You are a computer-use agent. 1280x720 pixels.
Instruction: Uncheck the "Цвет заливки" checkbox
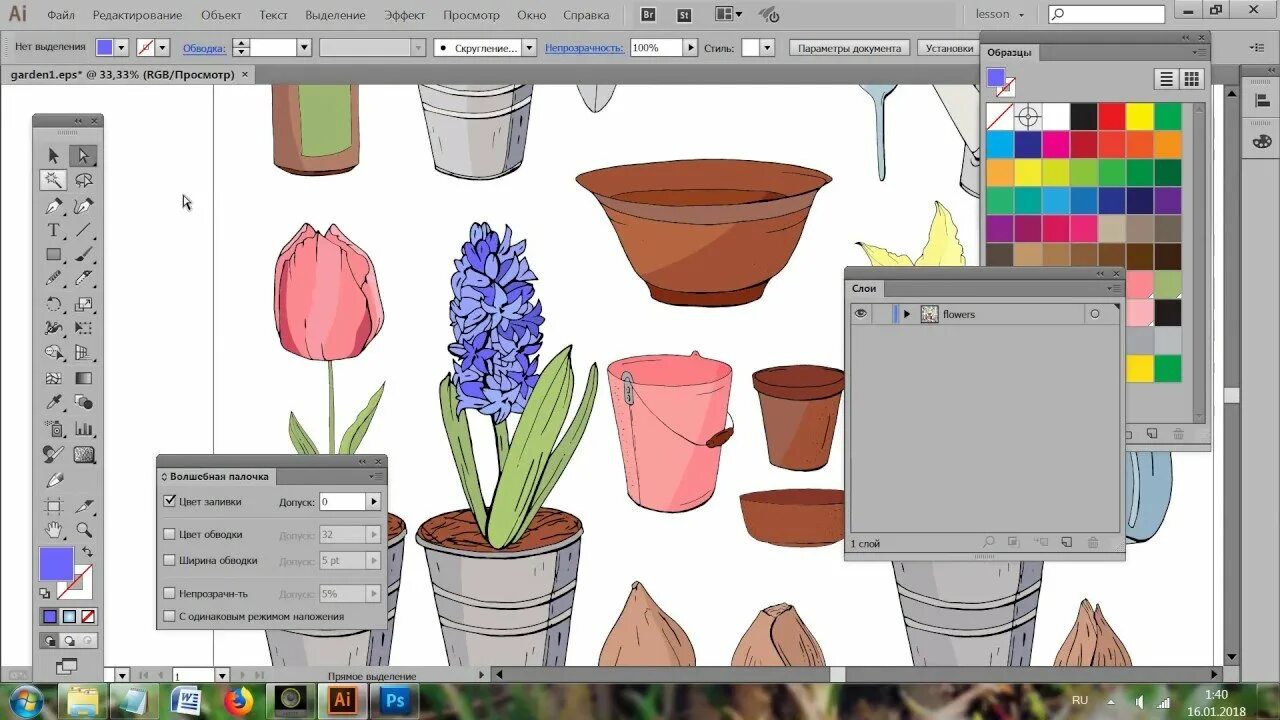[x=169, y=501]
